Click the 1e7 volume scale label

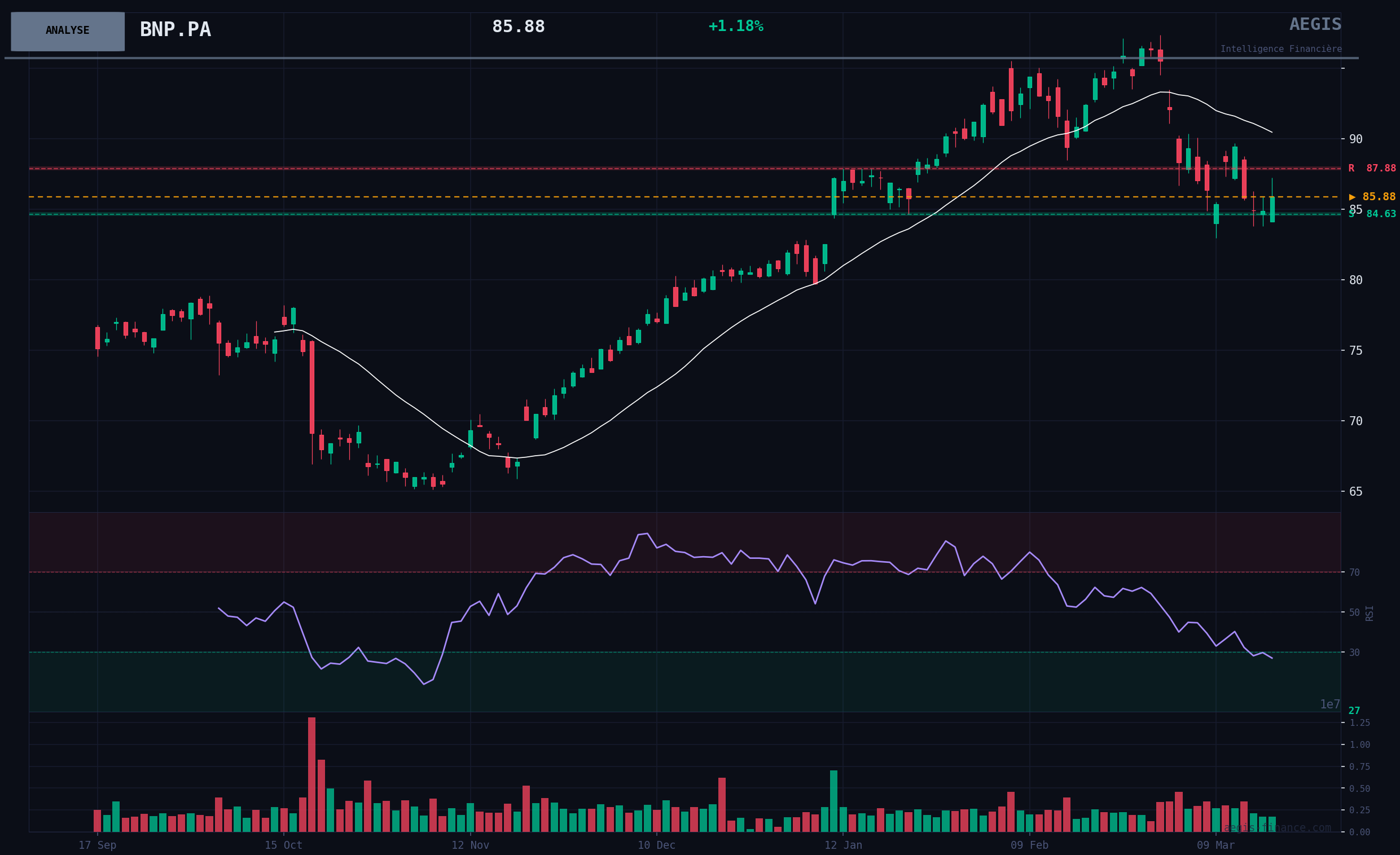click(x=1329, y=704)
